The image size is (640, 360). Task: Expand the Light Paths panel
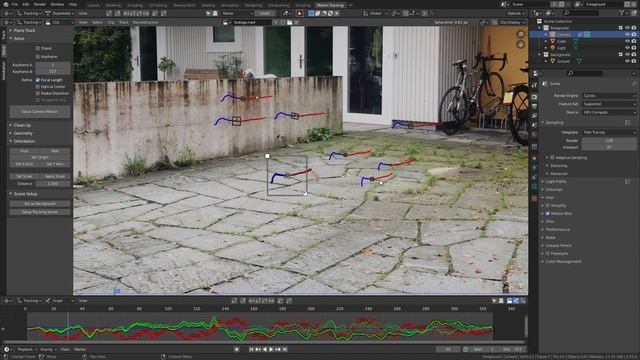tap(555, 182)
